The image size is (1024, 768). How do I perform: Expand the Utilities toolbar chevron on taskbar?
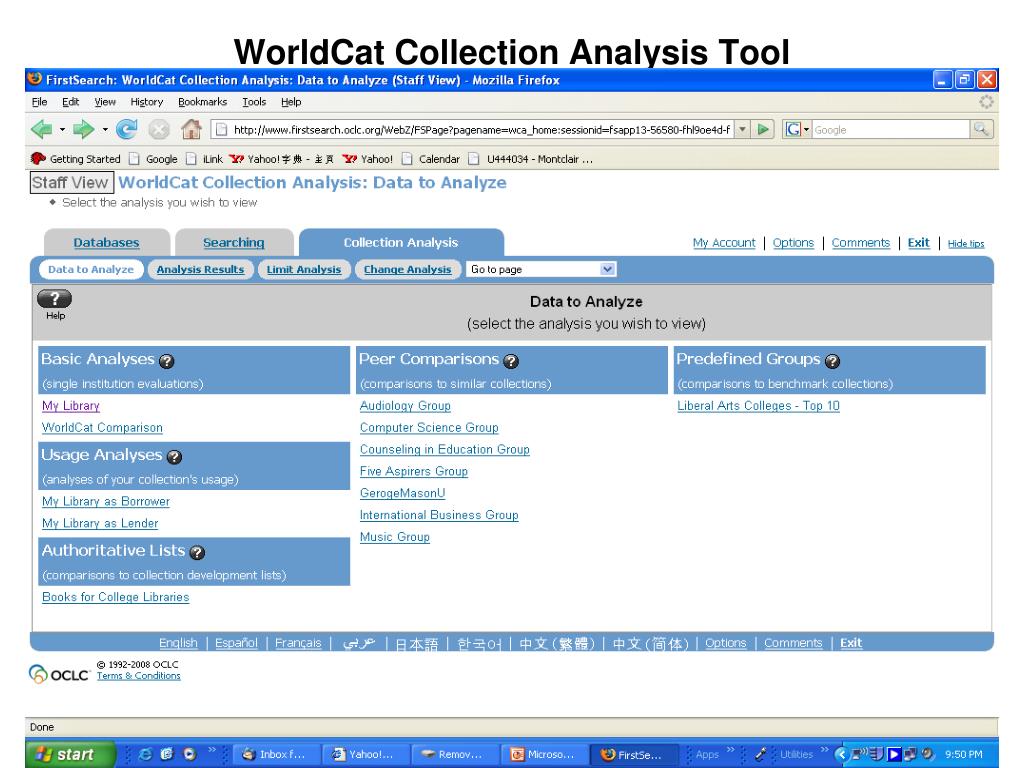coord(824,750)
